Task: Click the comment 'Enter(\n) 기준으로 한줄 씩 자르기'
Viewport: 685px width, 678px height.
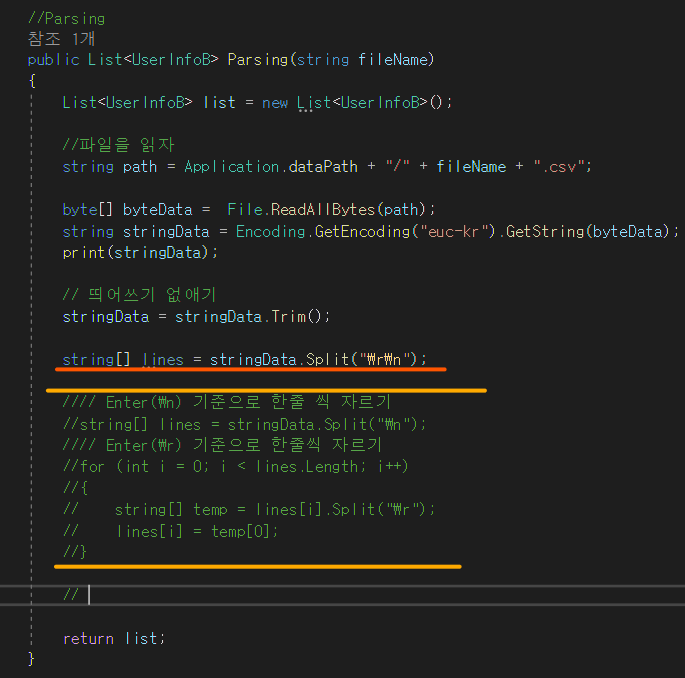Action: [227, 401]
